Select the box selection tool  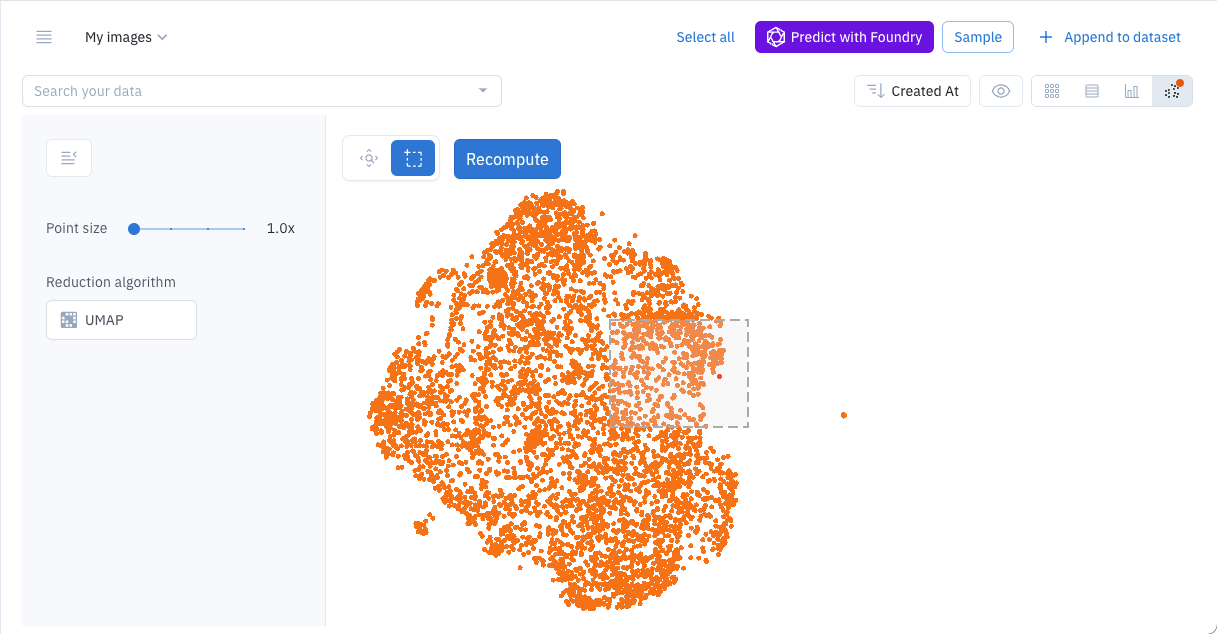coord(413,158)
